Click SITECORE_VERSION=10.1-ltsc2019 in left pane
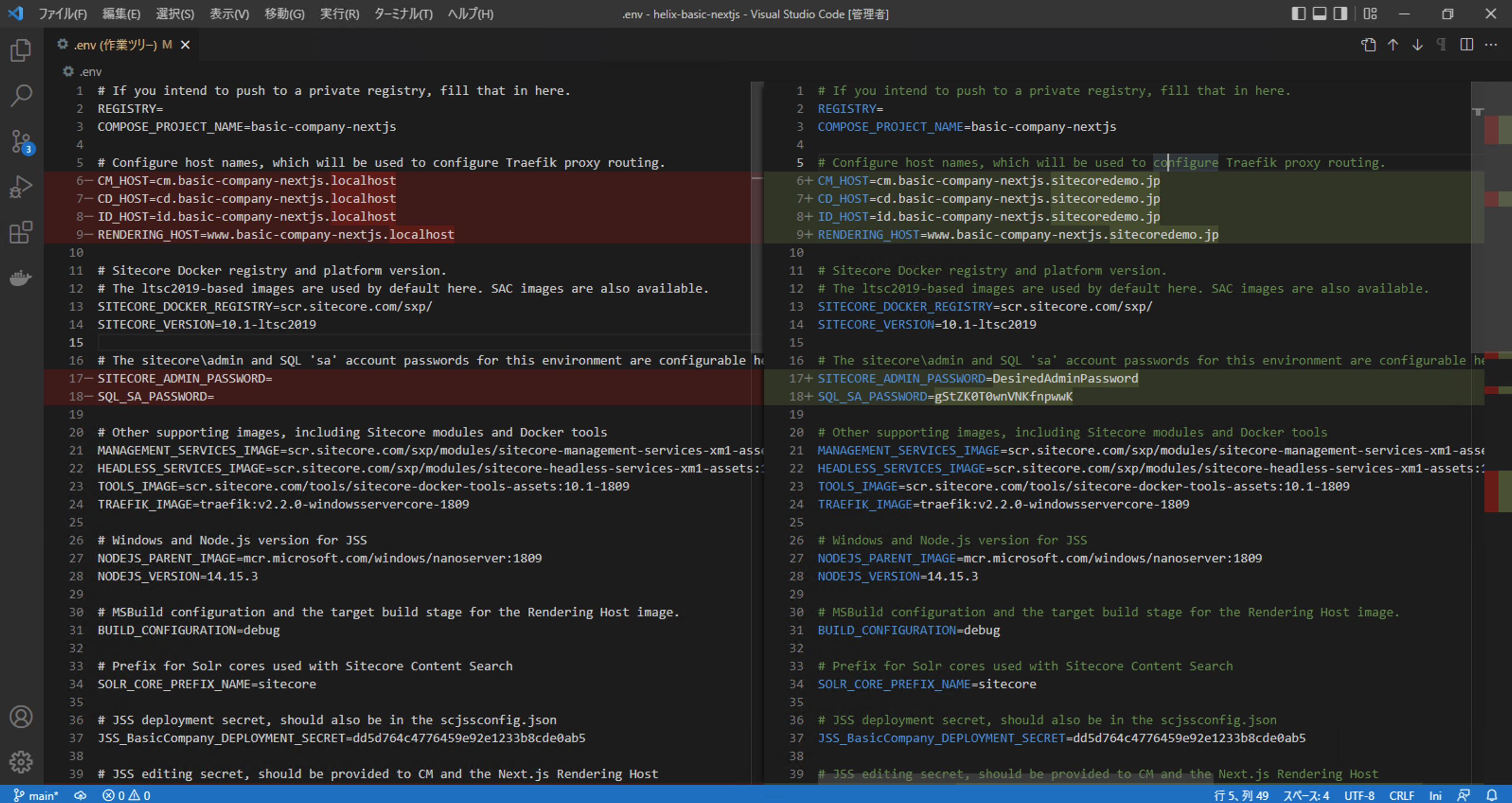 [206, 324]
